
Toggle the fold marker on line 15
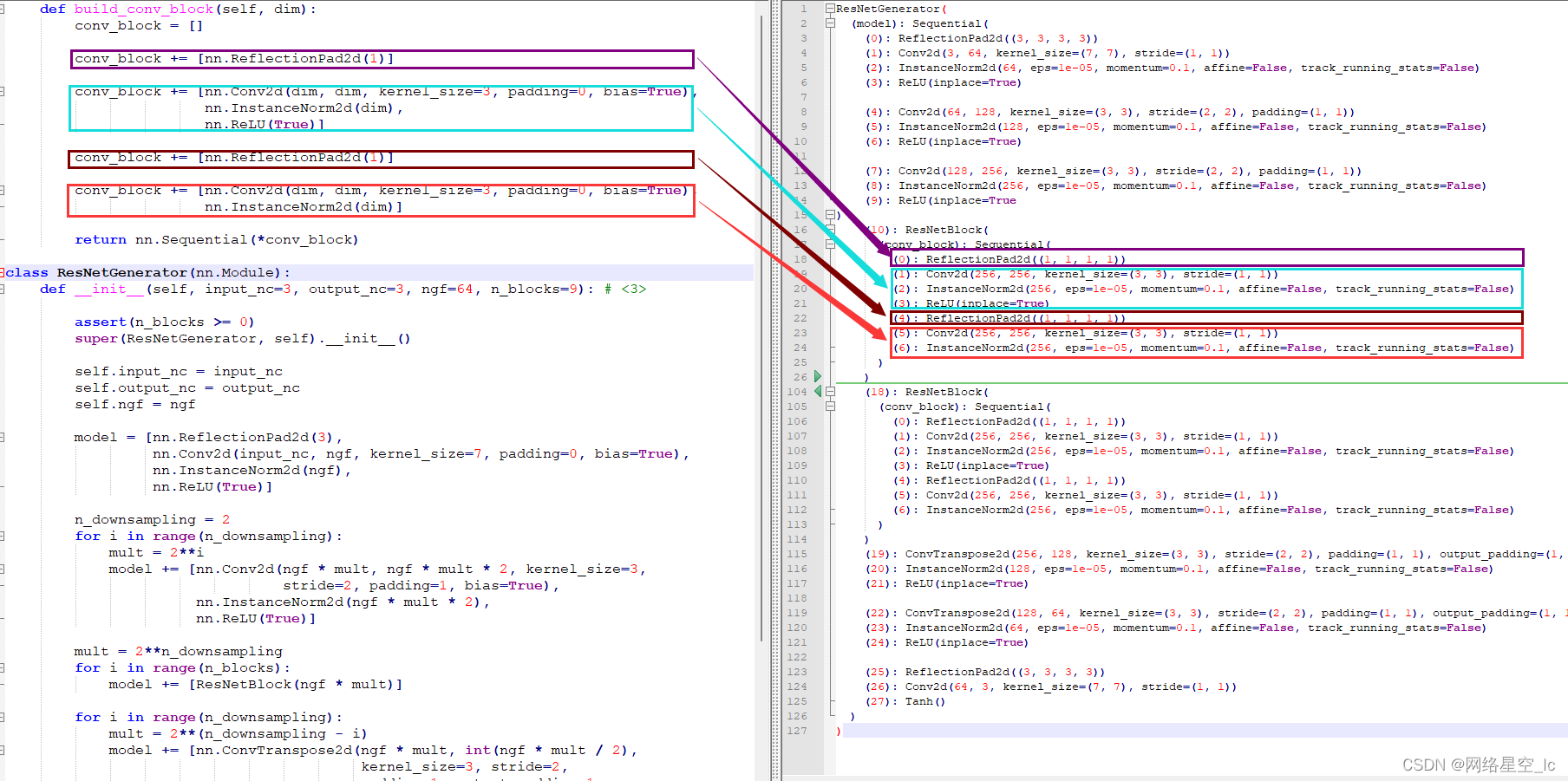point(830,214)
